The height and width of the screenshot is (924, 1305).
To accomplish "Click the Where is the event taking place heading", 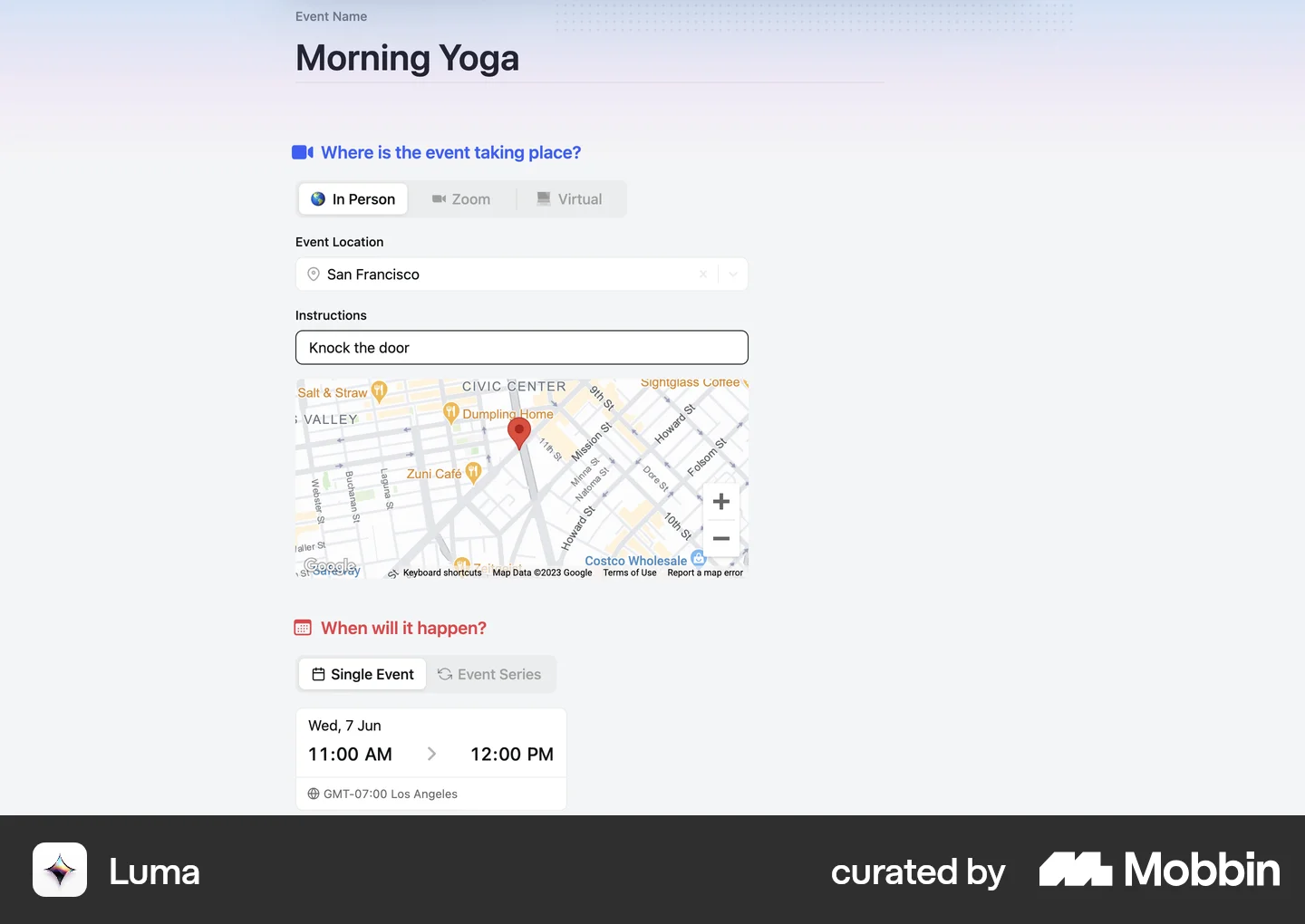I will pos(451,152).
